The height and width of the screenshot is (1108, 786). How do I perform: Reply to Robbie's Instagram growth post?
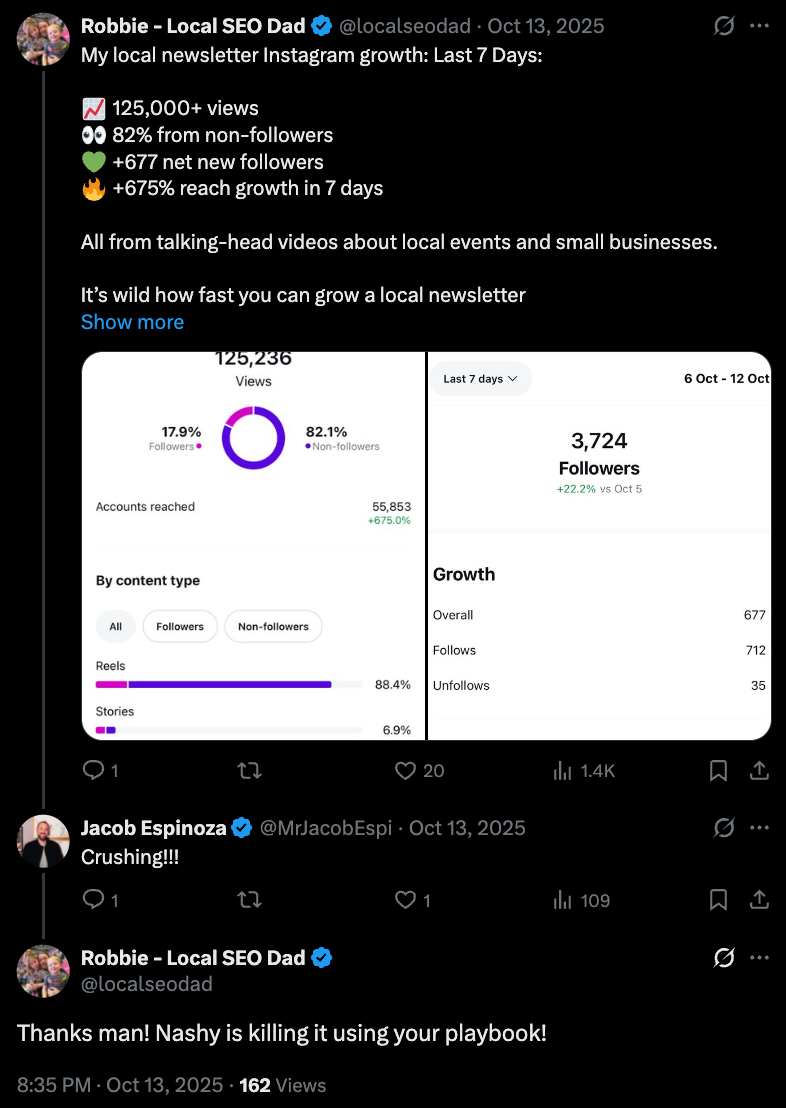click(93, 770)
